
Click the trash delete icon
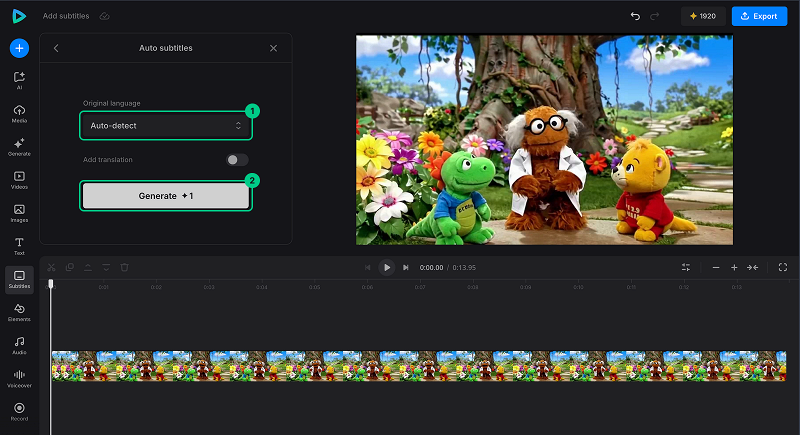124,267
